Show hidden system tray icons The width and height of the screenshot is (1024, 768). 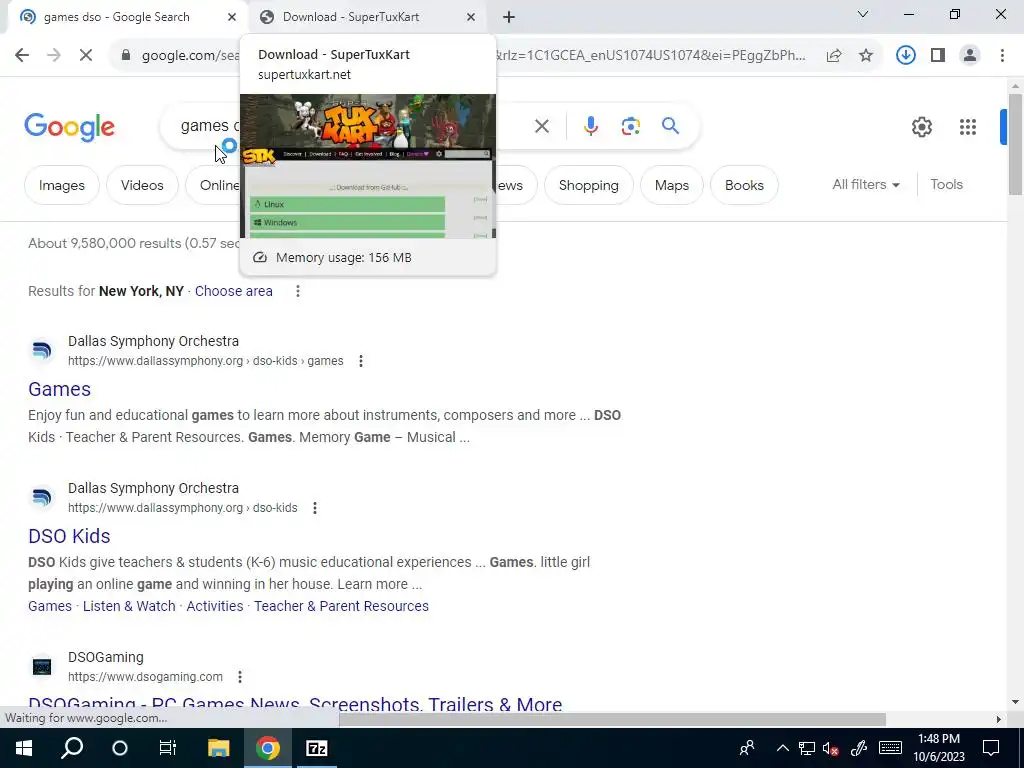click(782, 748)
